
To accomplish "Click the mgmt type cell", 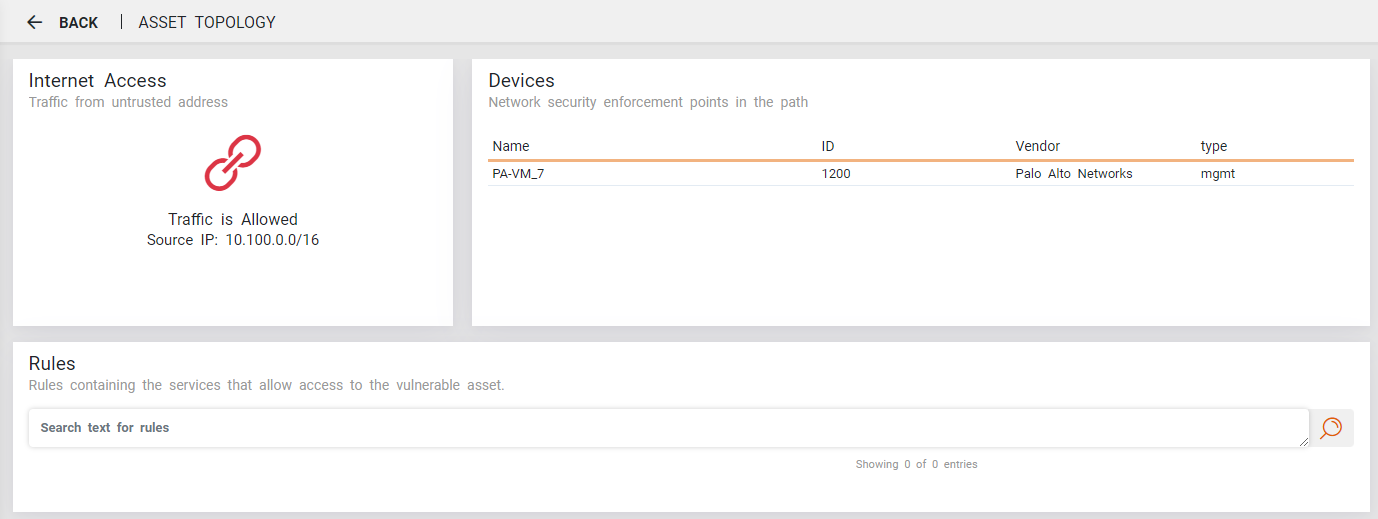I will click(x=1218, y=174).
